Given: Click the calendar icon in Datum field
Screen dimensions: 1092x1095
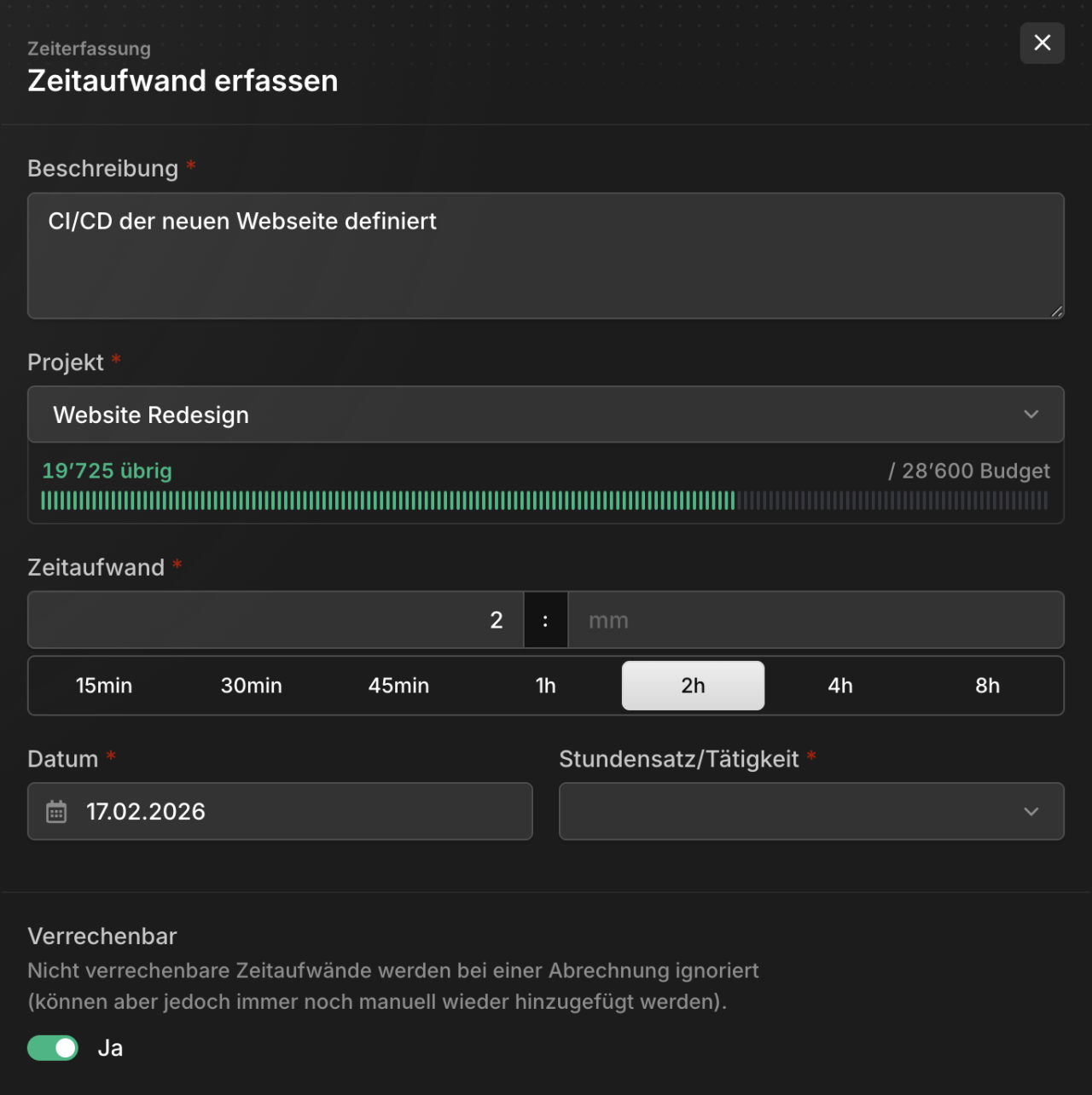Looking at the screenshot, I should coord(56,812).
